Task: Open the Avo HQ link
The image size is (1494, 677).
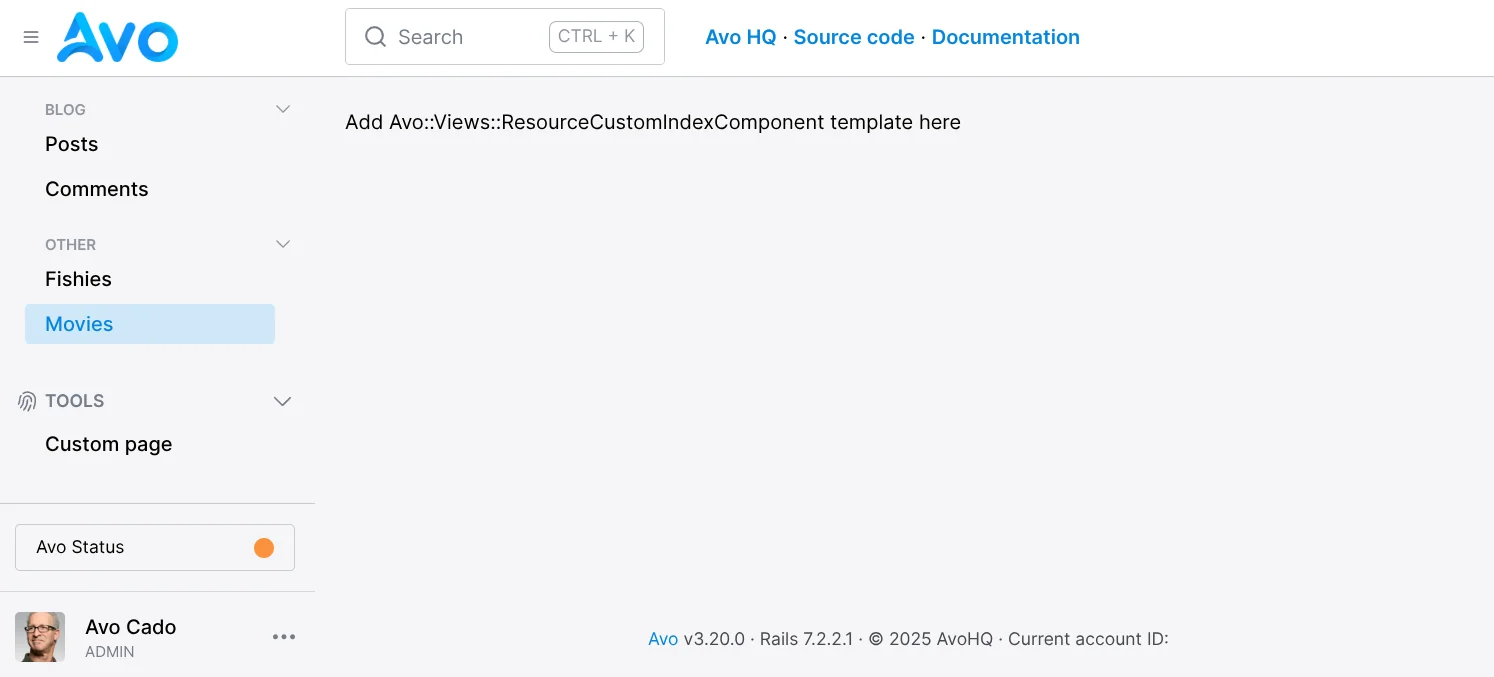Action: (741, 37)
